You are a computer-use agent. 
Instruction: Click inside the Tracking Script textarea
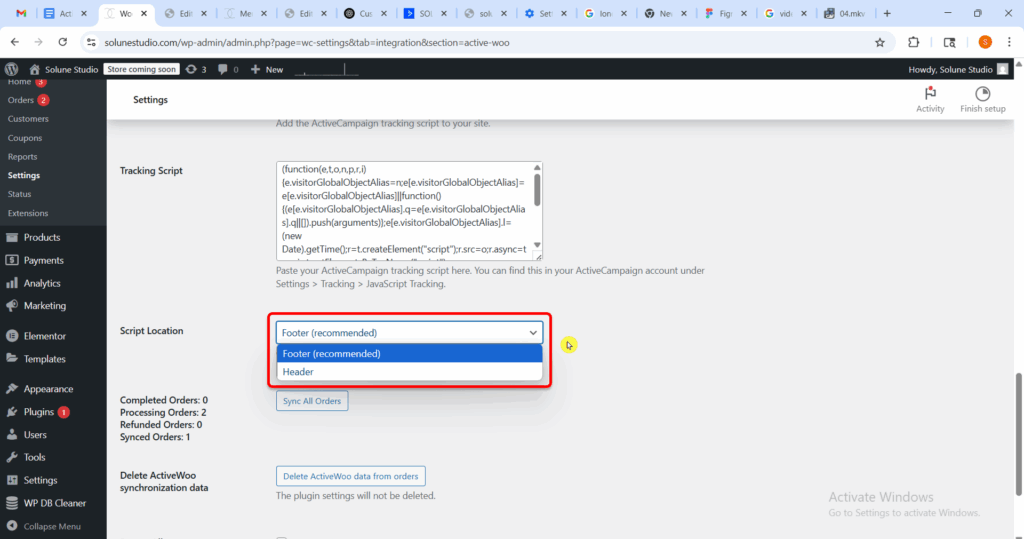coord(404,210)
